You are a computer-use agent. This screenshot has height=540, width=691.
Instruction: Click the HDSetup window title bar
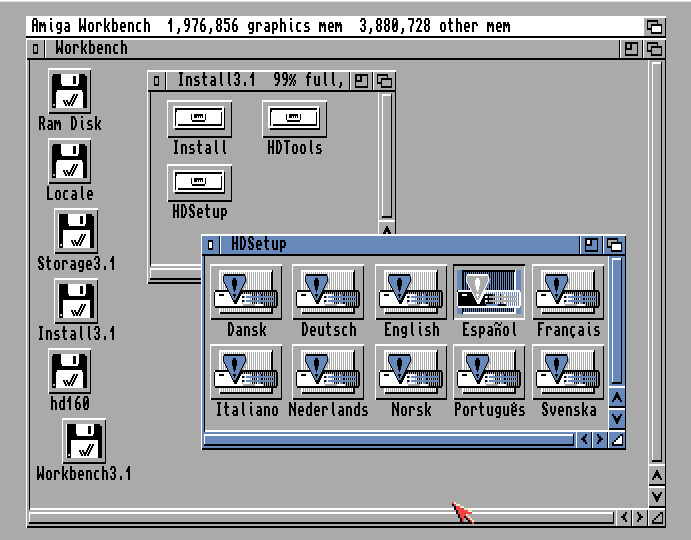coord(400,244)
